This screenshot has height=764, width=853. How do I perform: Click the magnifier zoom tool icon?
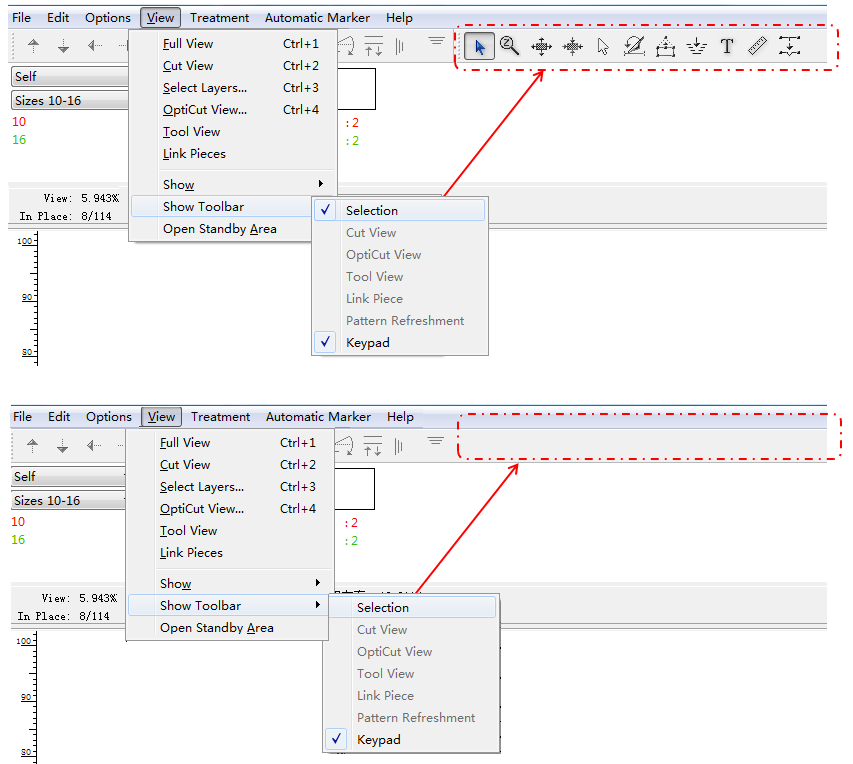[x=510, y=46]
